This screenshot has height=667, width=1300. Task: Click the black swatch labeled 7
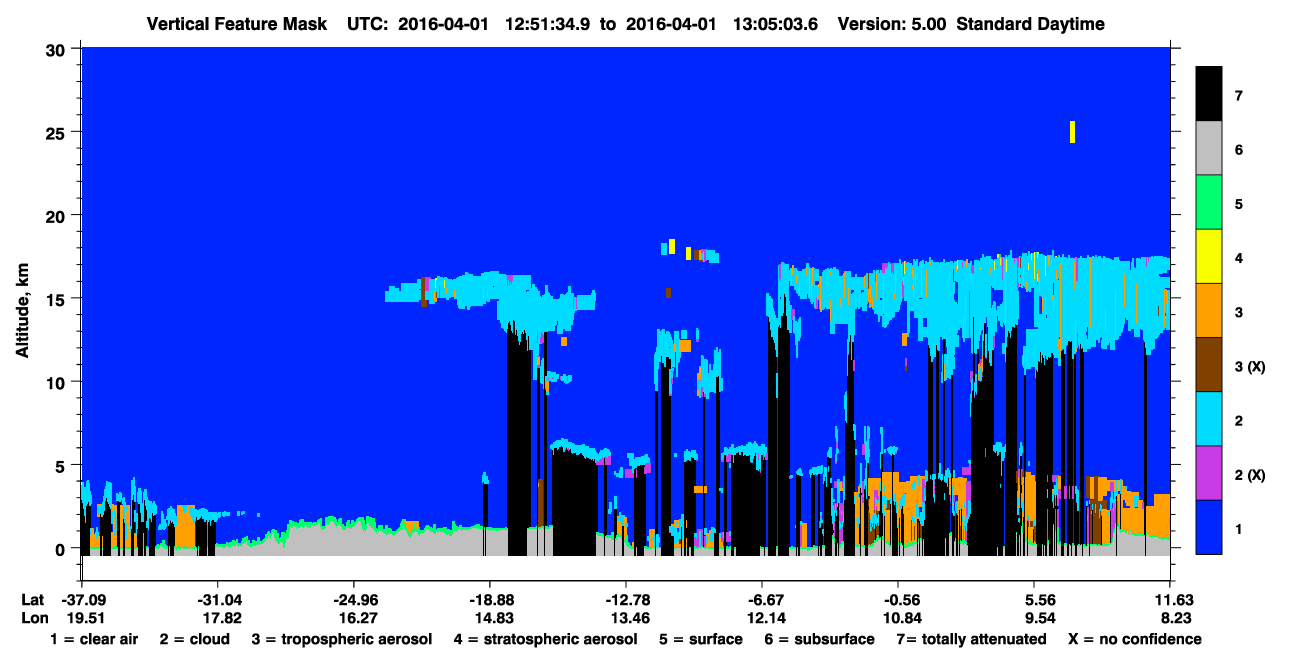1209,94
